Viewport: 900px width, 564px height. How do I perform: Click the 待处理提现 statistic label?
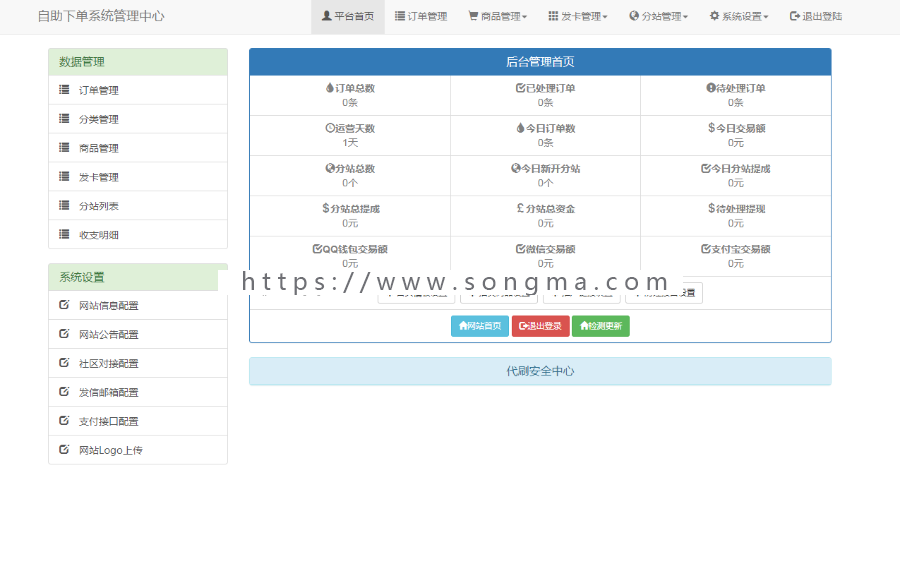point(741,209)
